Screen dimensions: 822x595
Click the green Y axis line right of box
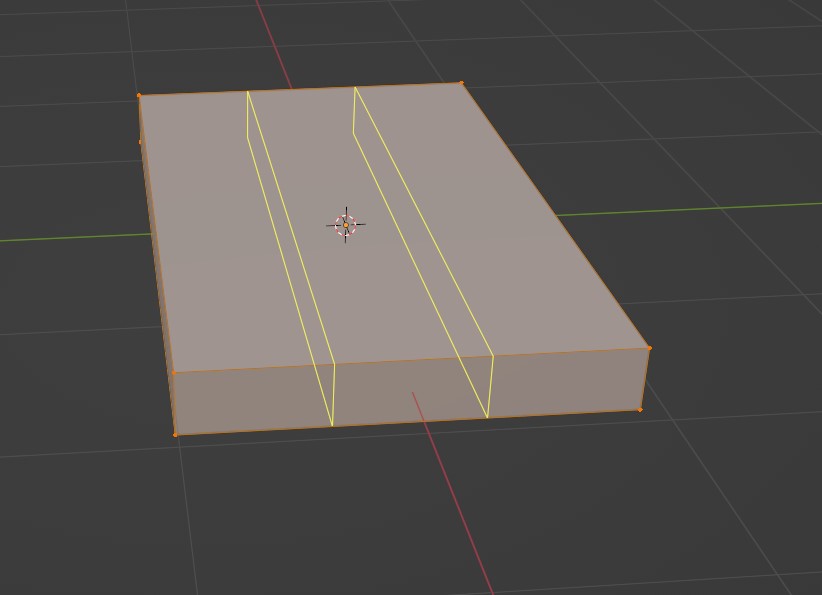click(700, 208)
